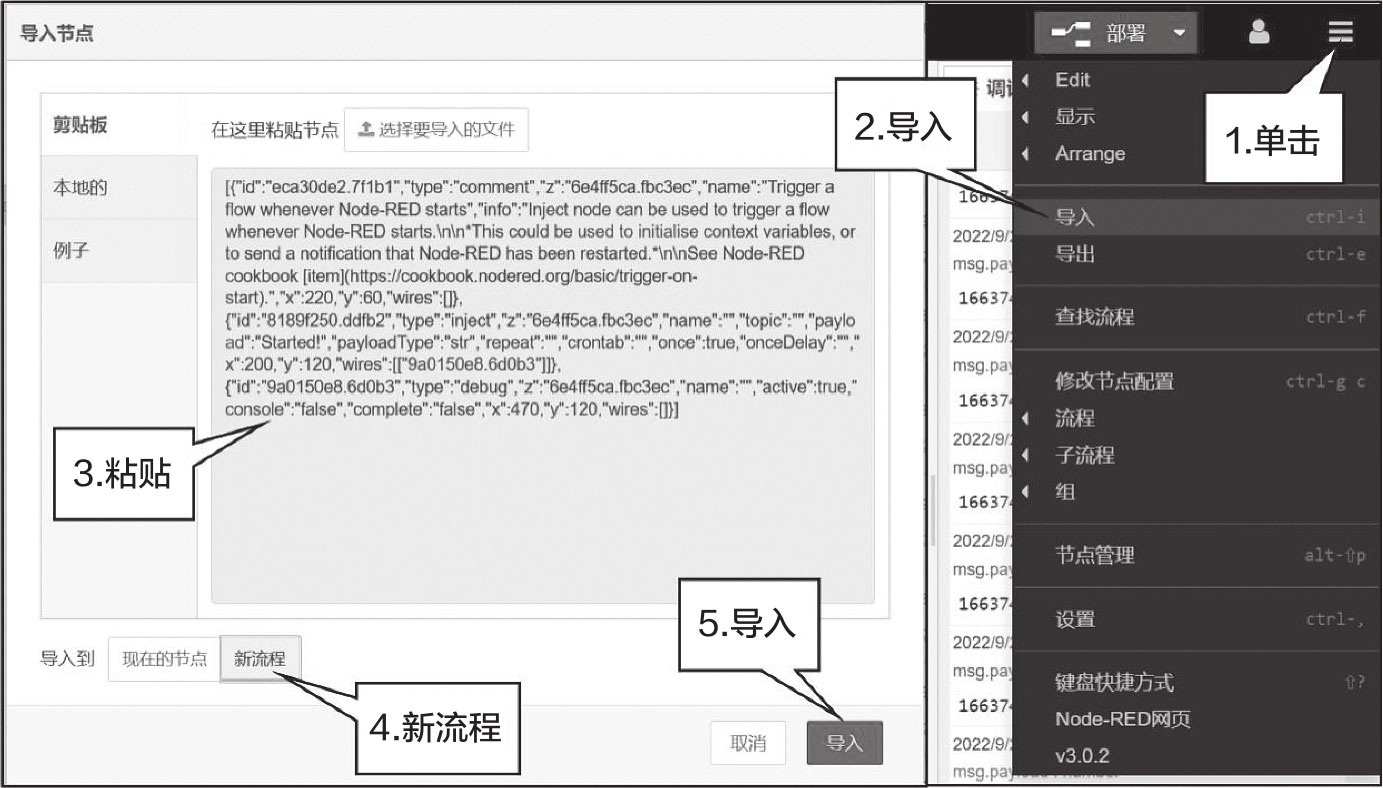Open 设置 from the menu
Viewport: 1383px width, 788px height.
point(1075,619)
